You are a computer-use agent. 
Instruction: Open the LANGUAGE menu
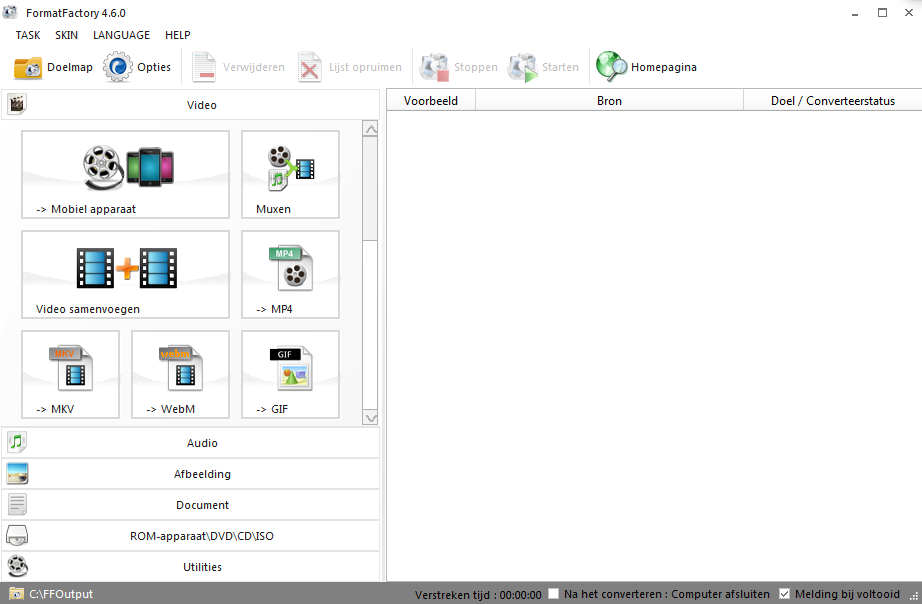point(121,35)
